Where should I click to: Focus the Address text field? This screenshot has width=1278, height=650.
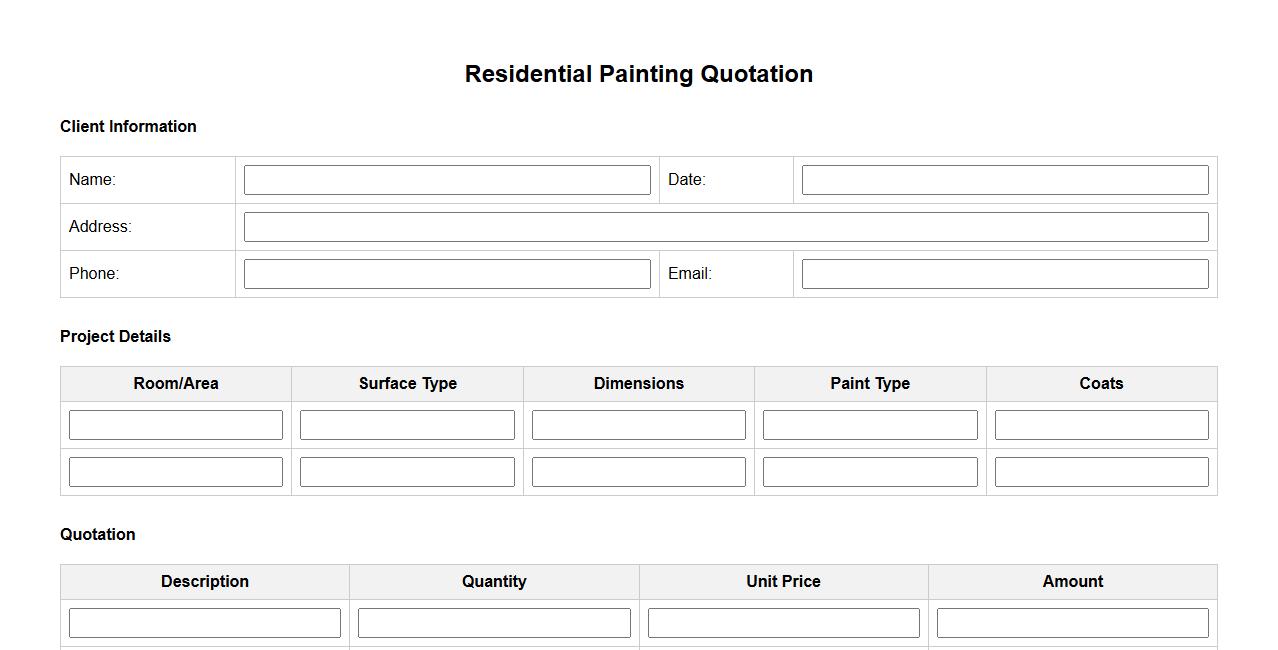click(726, 227)
